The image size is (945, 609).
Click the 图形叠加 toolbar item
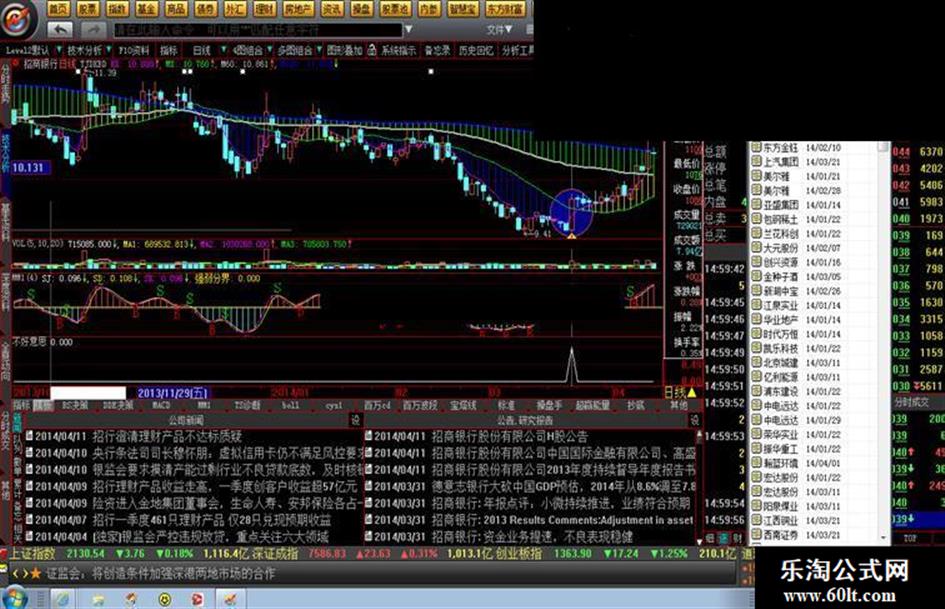click(344, 51)
